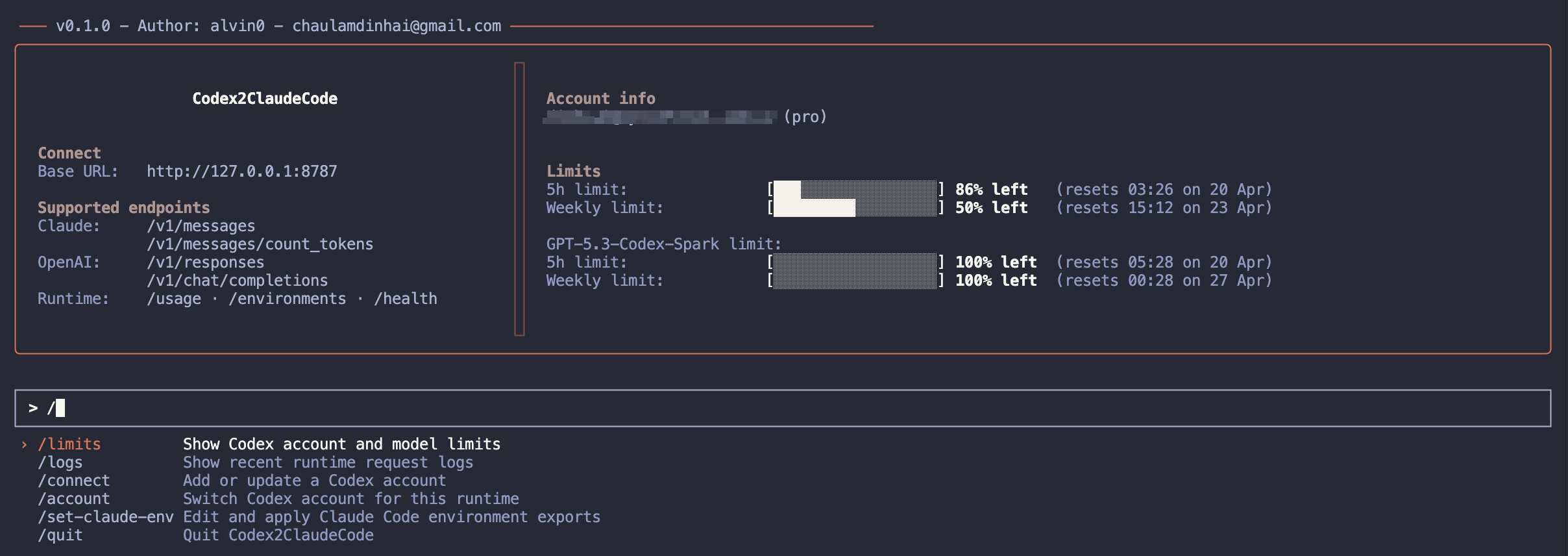Pick the /account command
Image resolution: width=1568 pixels, height=556 pixels.
tap(73, 499)
